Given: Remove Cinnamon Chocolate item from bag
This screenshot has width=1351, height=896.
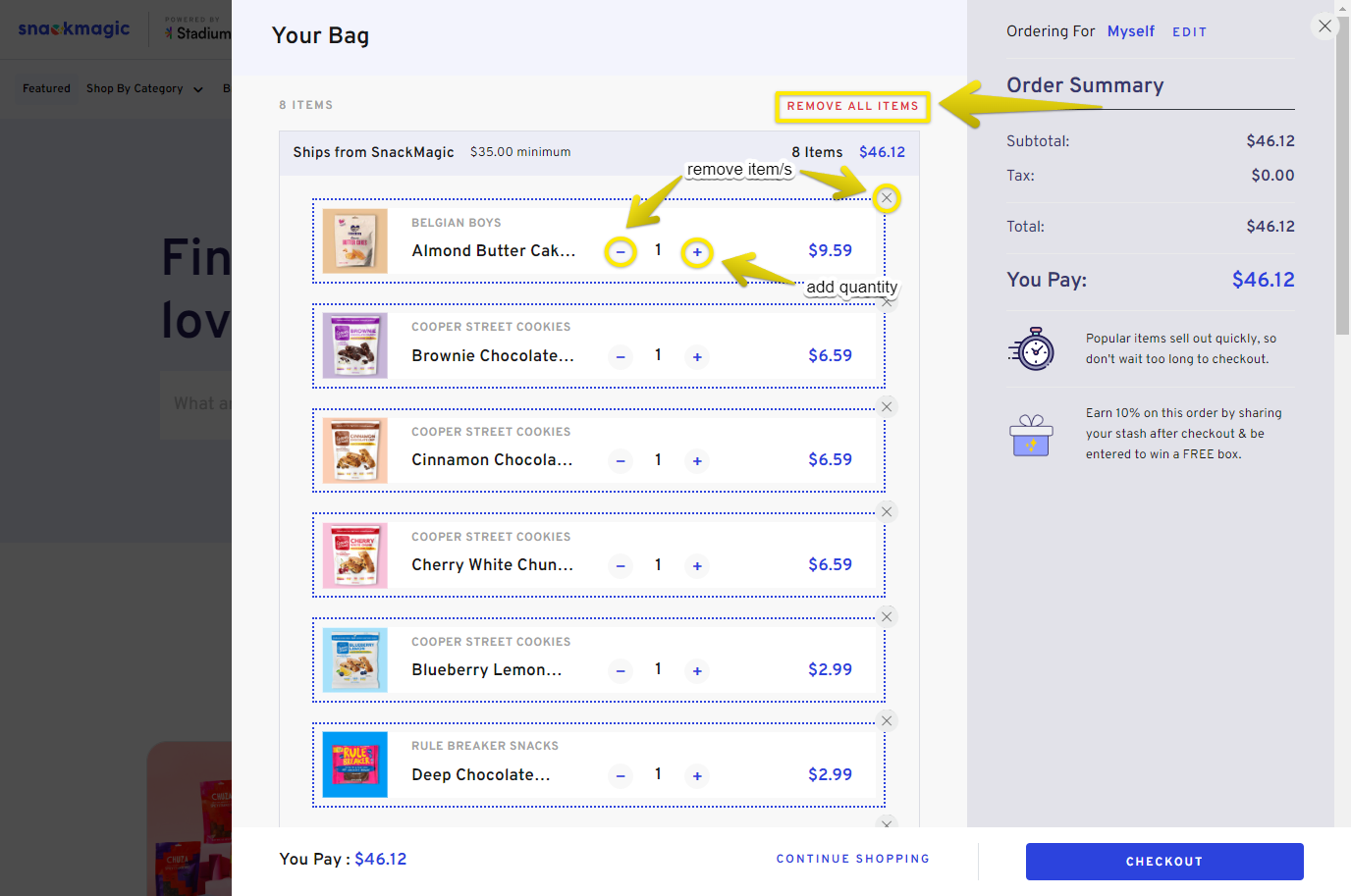Looking at the screenshot, I should (x=887, y=407).
